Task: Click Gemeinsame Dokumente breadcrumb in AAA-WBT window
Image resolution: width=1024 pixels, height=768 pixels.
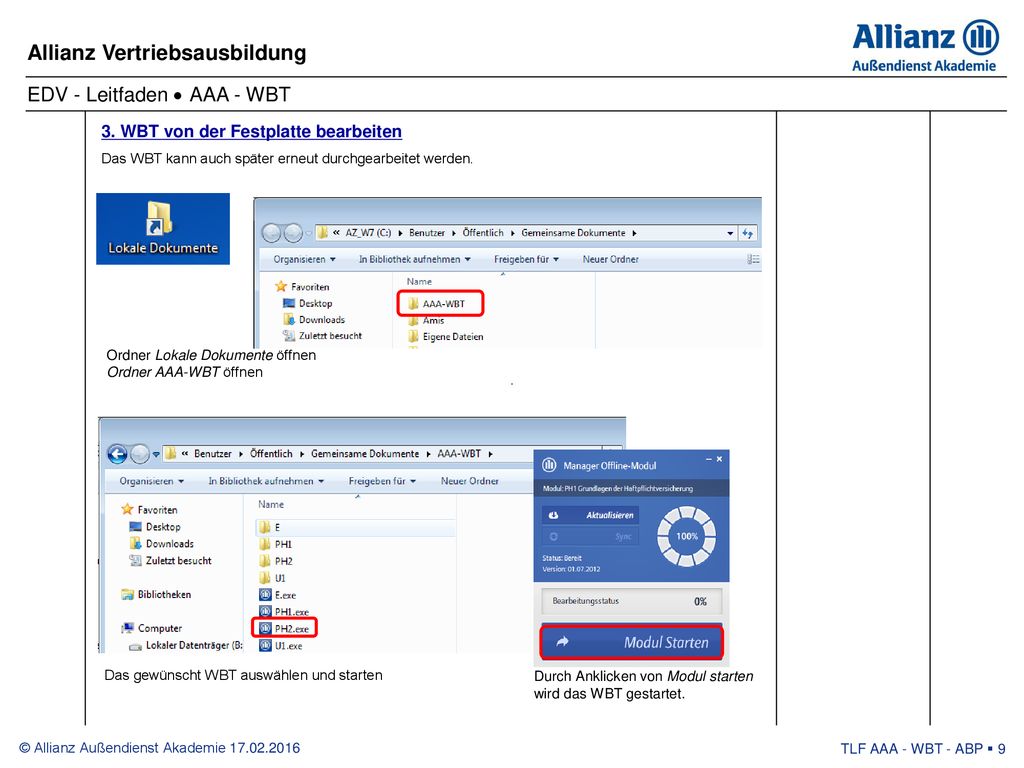Action: pyautogui.click(x=365, y=453)
